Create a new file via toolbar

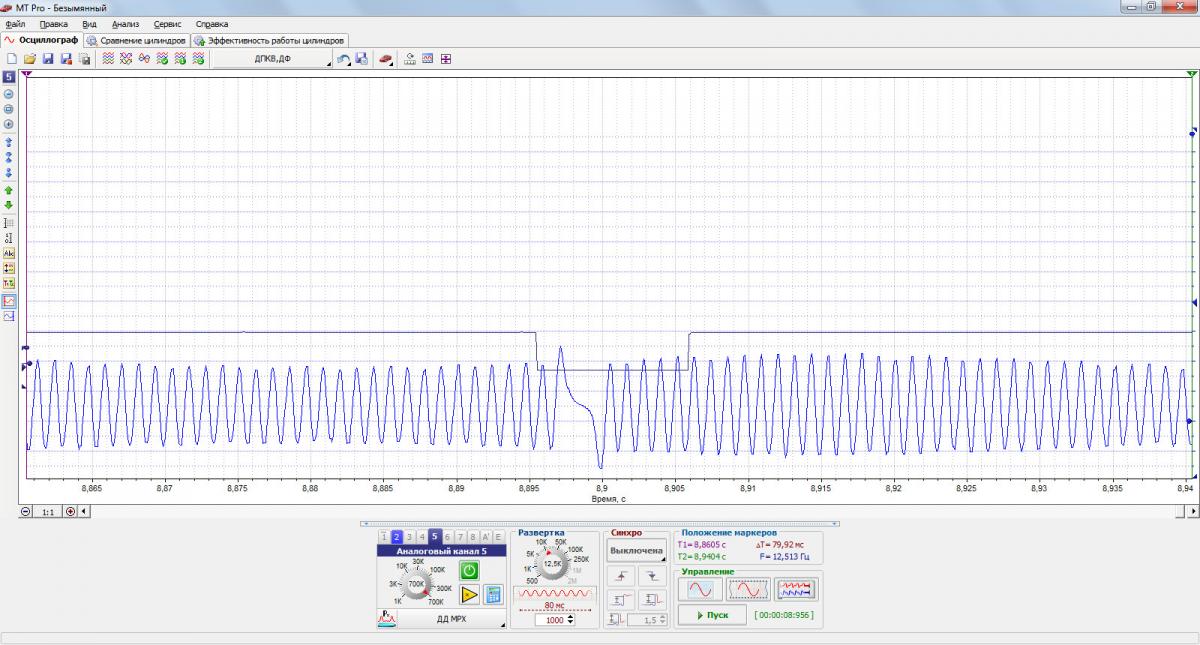pyautogui.click(x=12, y=59)
